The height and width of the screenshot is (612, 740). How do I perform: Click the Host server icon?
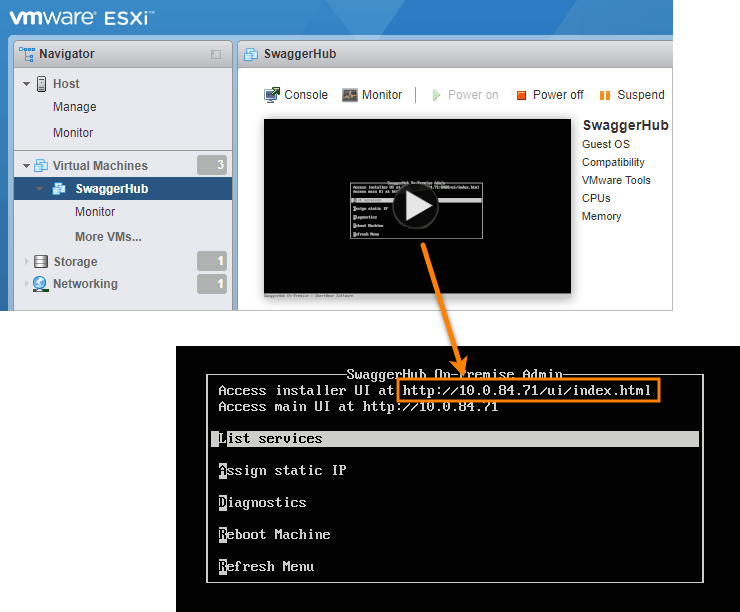coord(42,84)
